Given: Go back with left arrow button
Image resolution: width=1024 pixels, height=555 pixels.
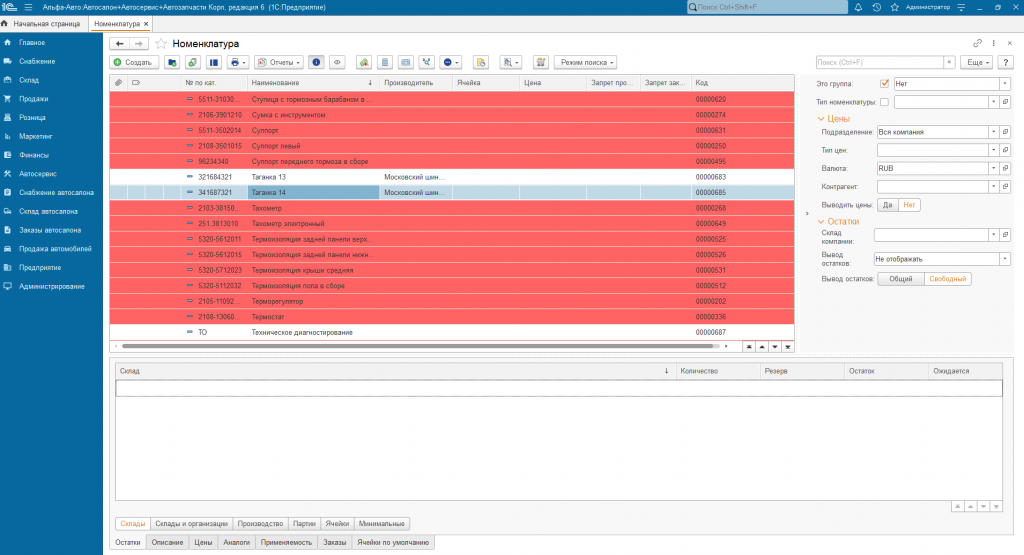Looking at the screenshot, I should coord(120,44).
